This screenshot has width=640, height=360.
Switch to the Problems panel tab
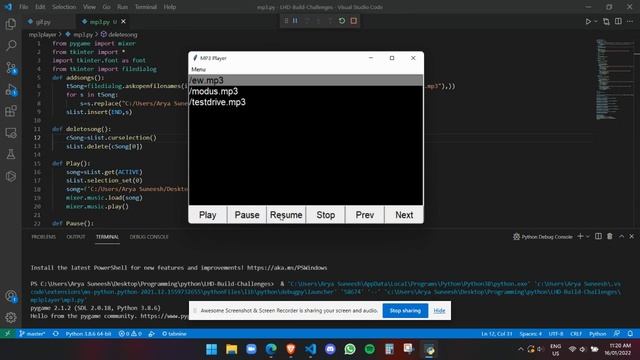[43, 237]
